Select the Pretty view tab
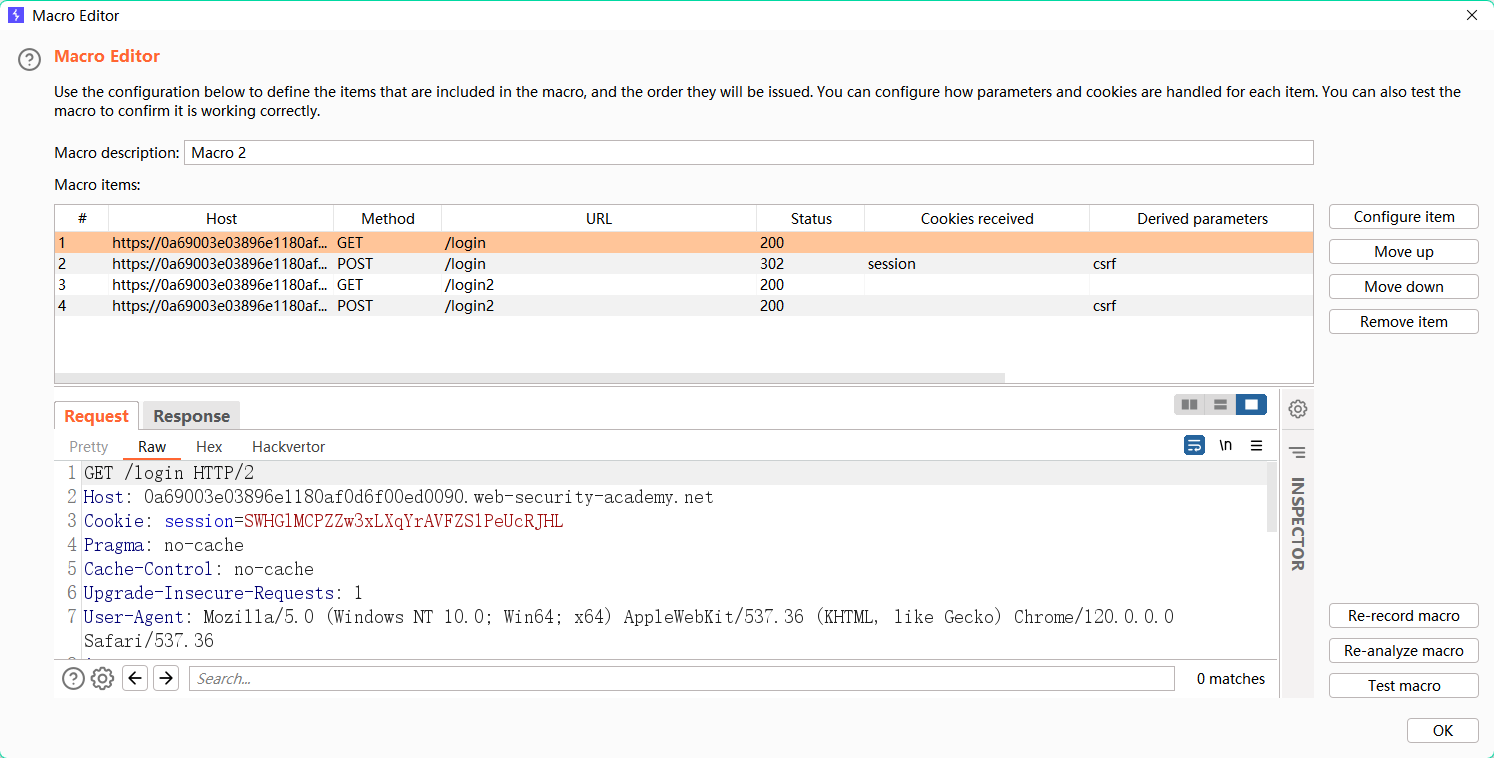1494x758 pixels. 89,447
